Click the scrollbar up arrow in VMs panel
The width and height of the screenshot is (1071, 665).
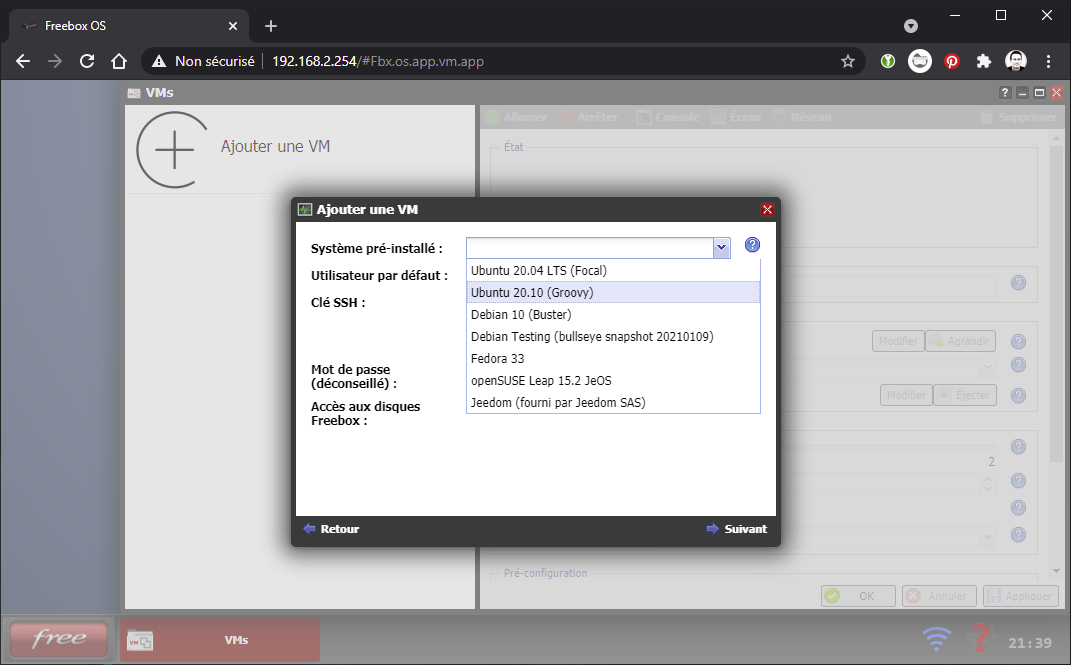pos(1057,139)
